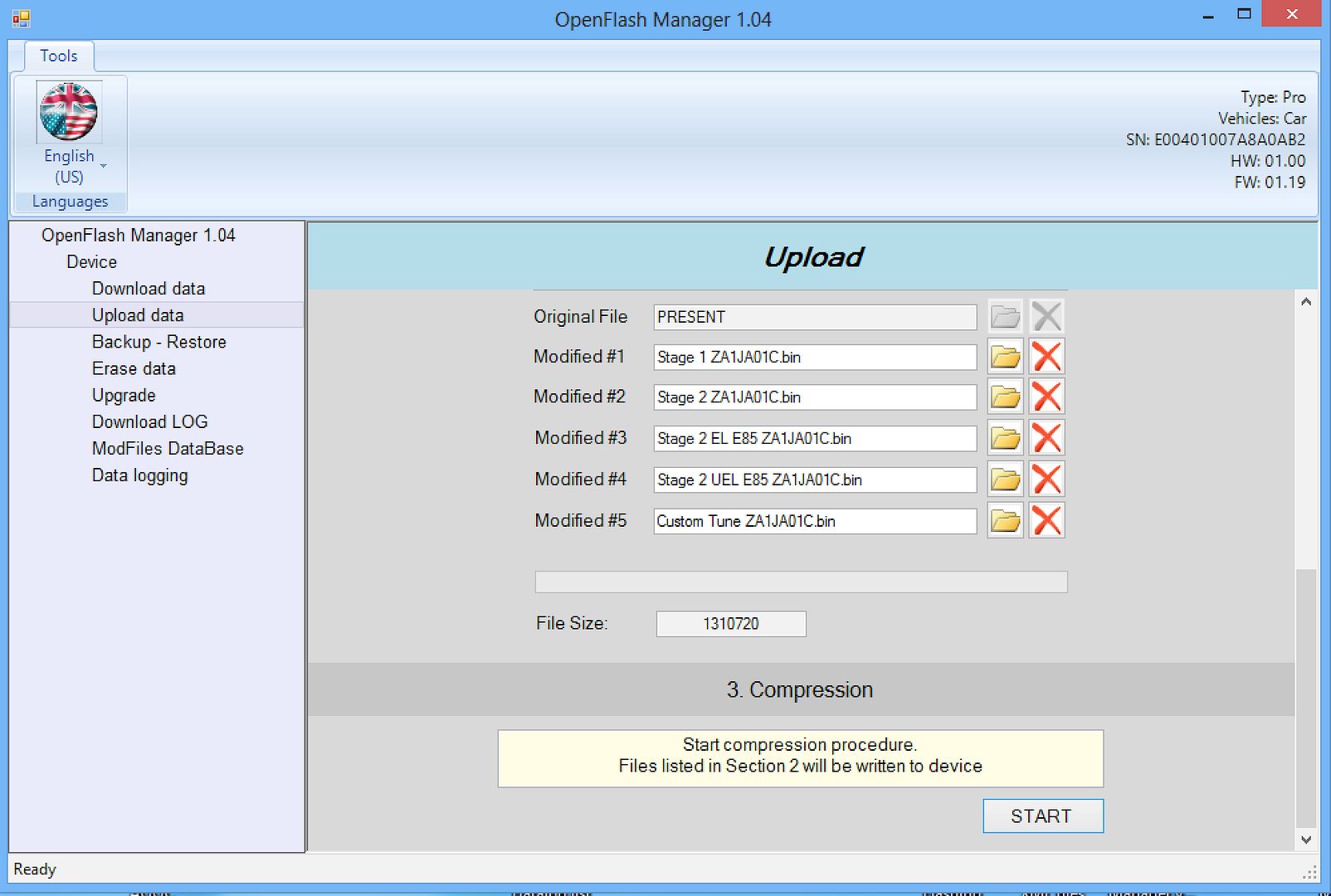Click the Stage 2 EL E85 field
1331x896 pixels.
pyautogui.click(x=815, y=438)
